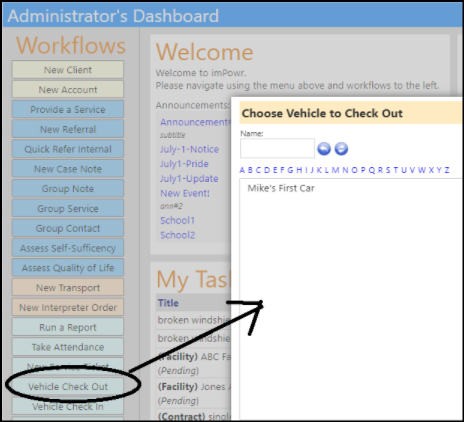Open the School1 announcement link
464x422 pixels.
[x=177, y=220]
